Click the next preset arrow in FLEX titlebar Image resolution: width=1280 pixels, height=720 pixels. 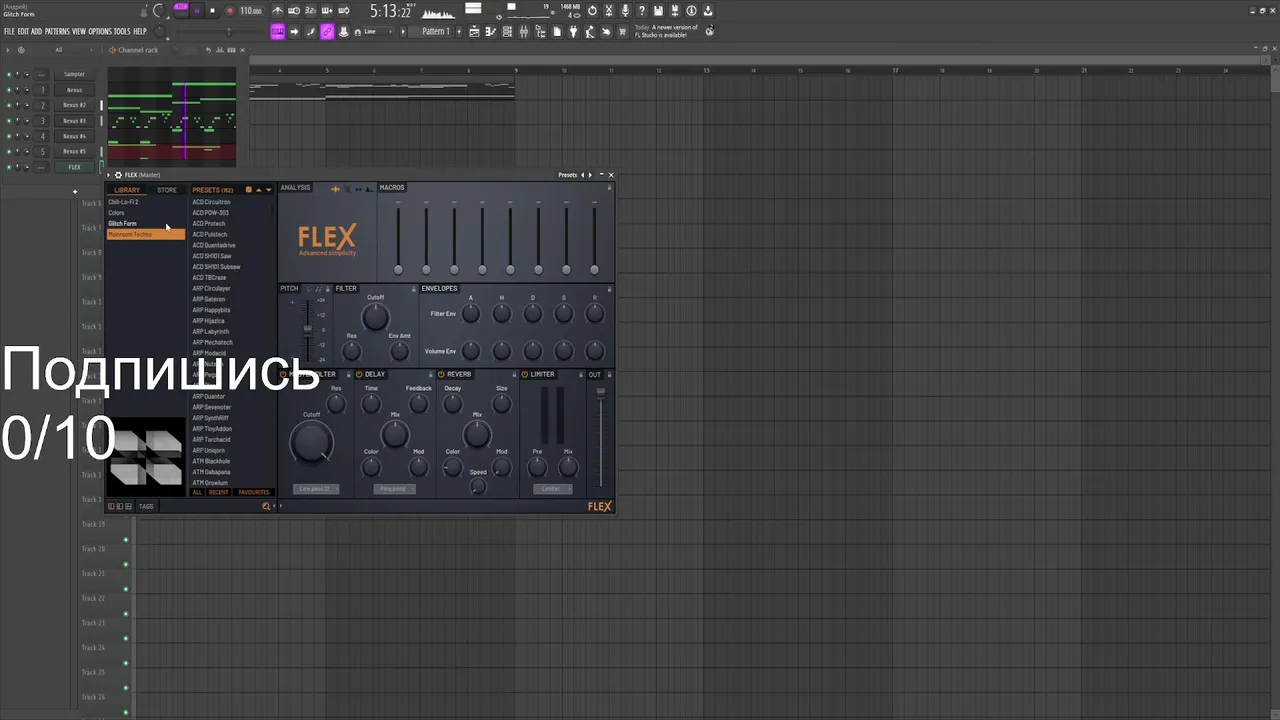[590, 175]
